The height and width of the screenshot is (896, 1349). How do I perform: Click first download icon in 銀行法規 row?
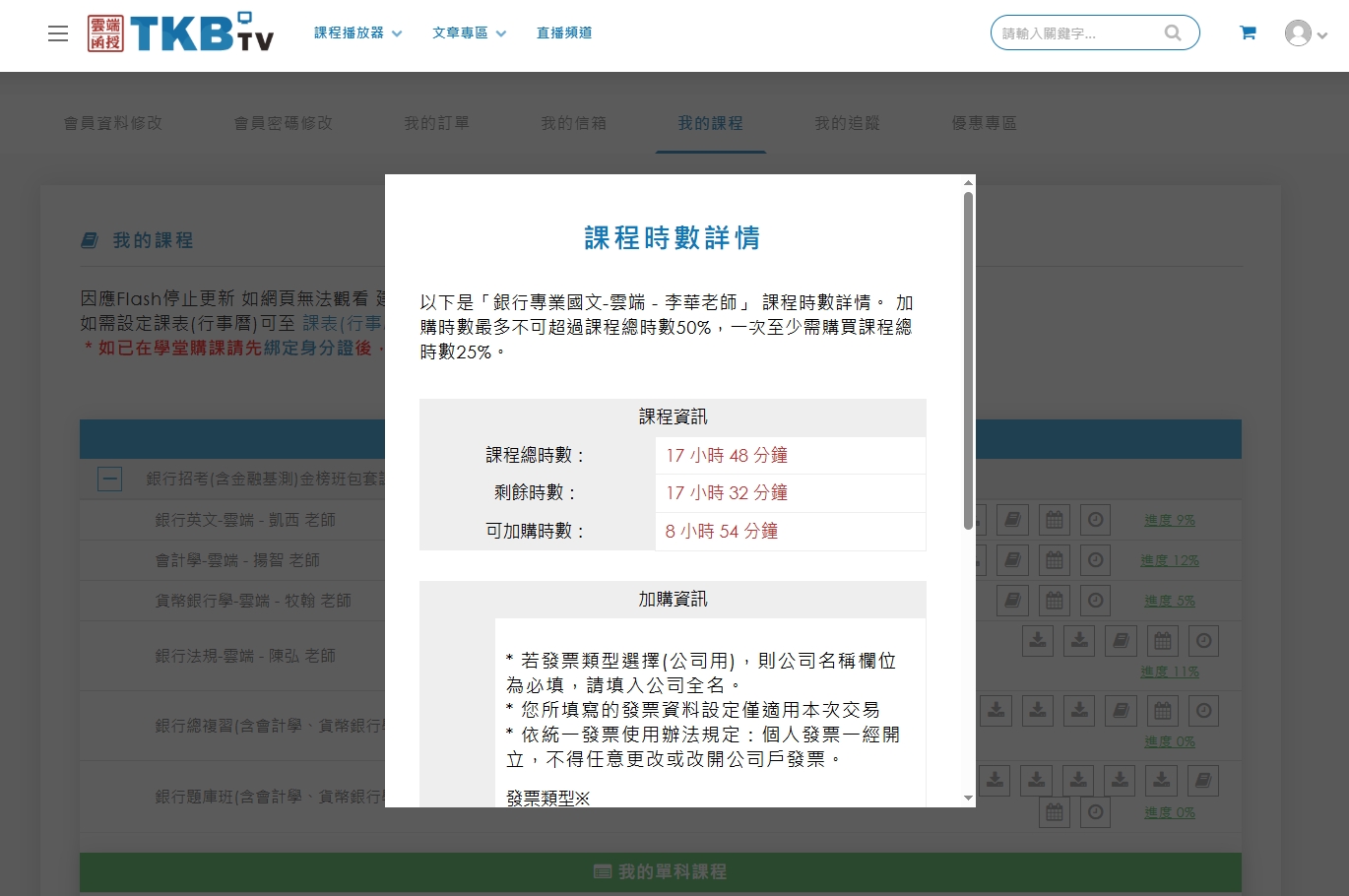1038,641
